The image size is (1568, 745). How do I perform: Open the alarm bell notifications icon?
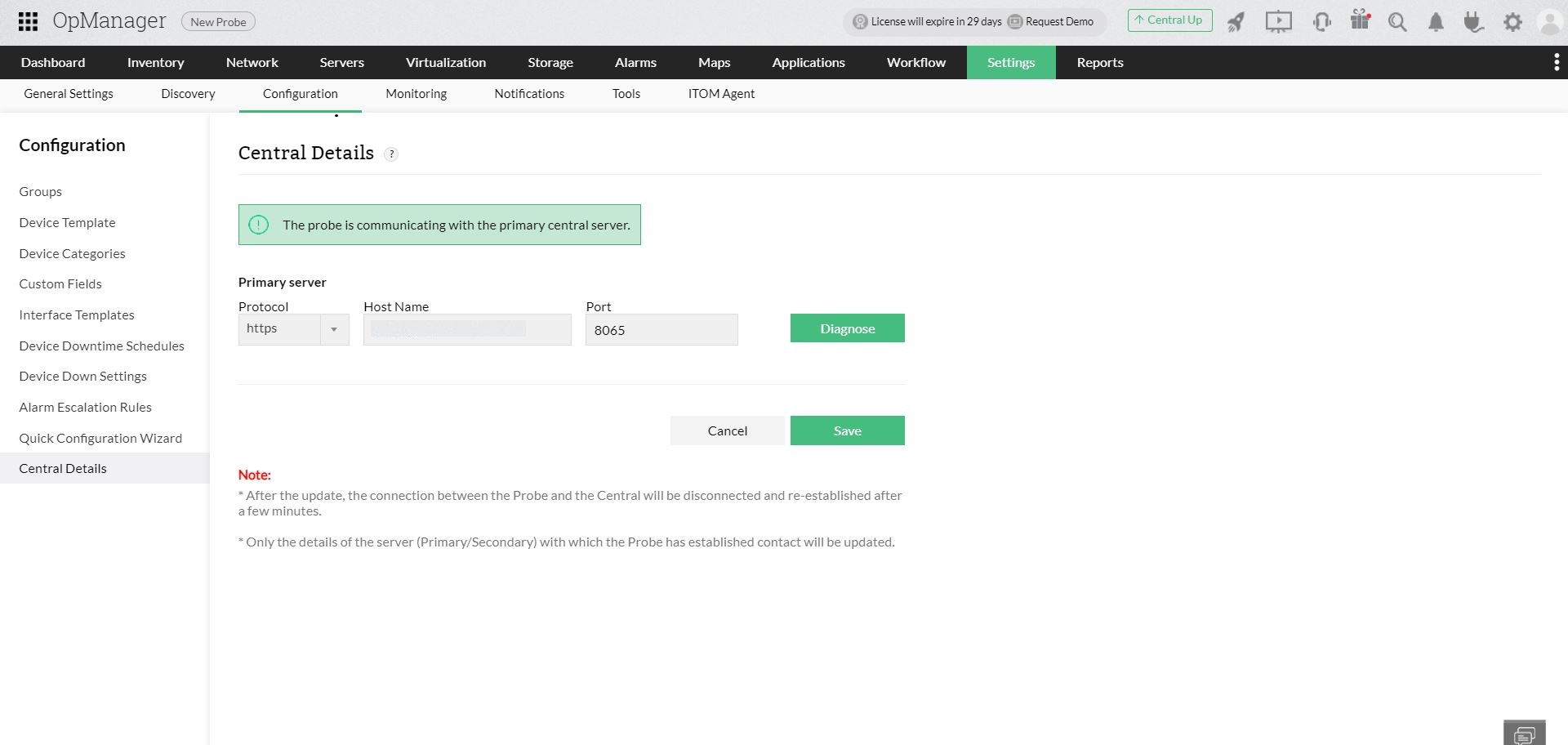(x=1436, y=22)
